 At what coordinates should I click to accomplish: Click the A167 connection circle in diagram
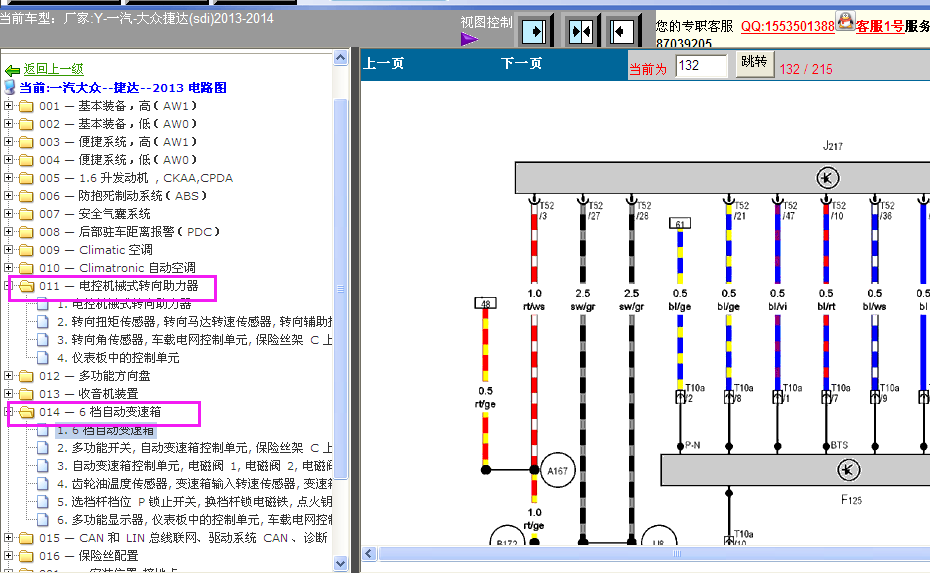(x=557, y=471)
